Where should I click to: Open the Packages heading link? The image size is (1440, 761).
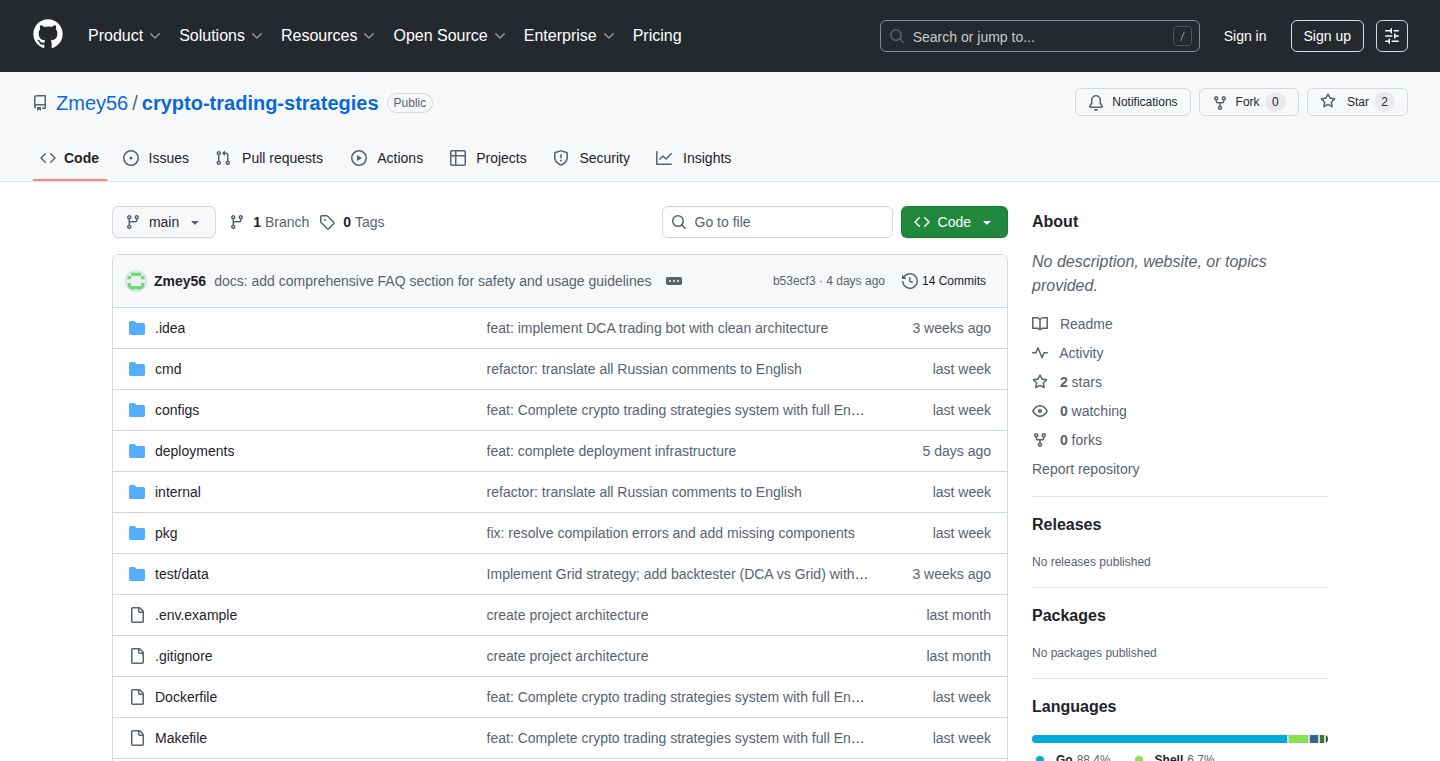tap(1068, 616)
